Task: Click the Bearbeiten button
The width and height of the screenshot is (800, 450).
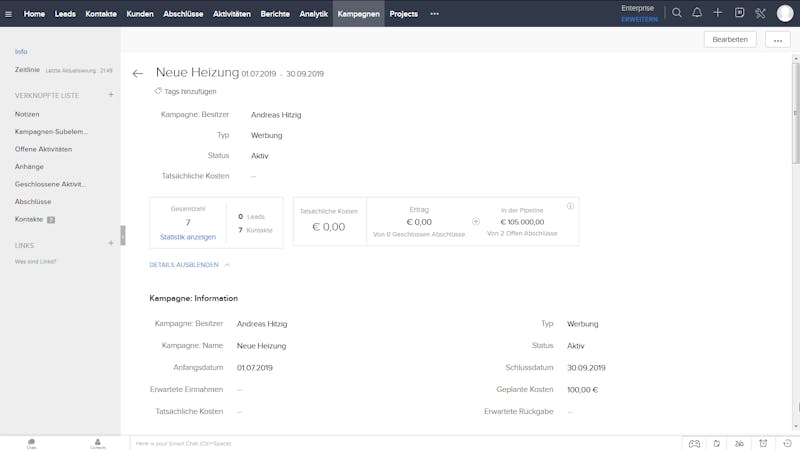Action: (x=730, y=39)
